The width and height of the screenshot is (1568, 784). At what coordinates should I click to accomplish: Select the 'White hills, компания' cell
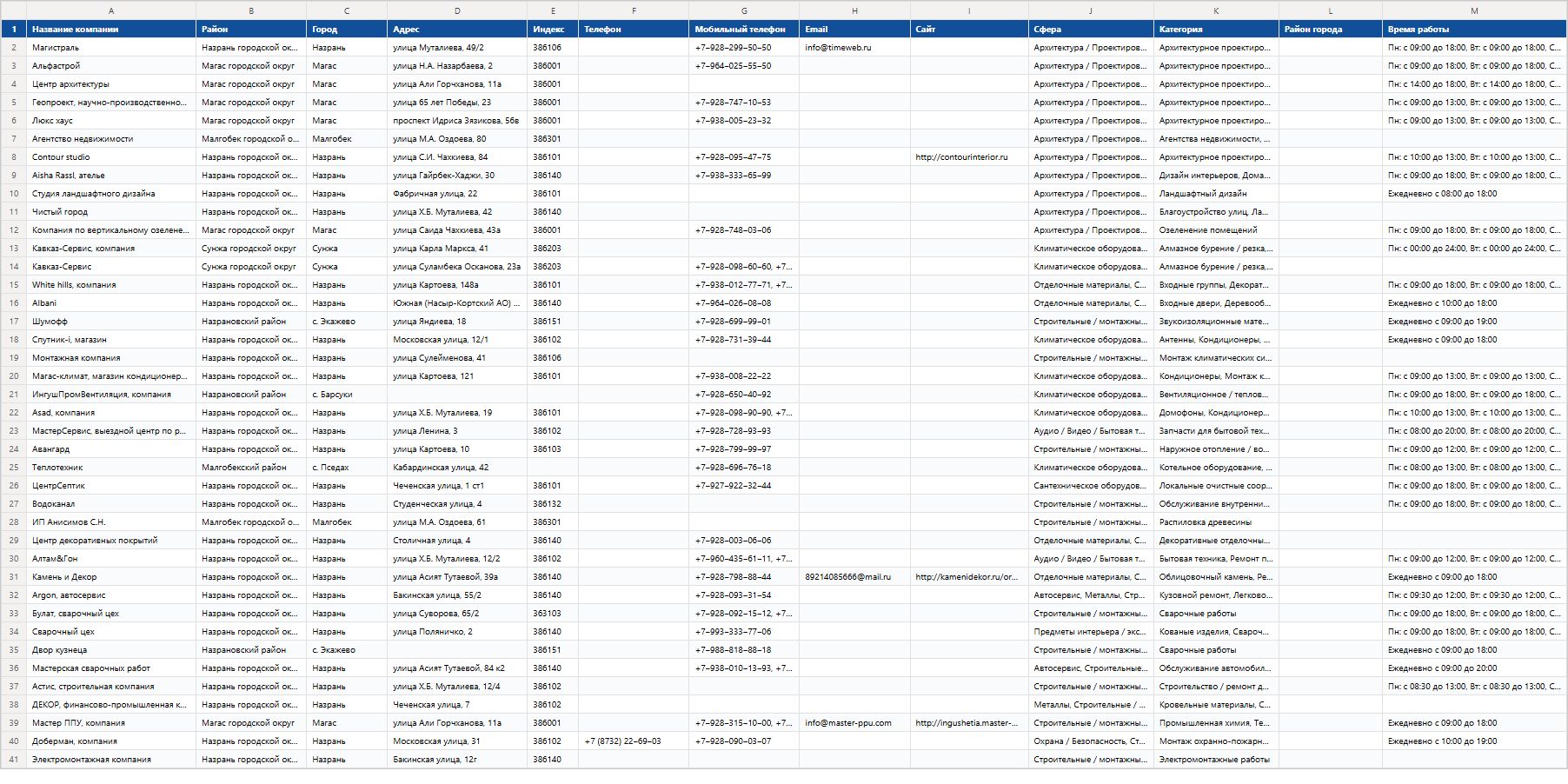pos(111,284)
